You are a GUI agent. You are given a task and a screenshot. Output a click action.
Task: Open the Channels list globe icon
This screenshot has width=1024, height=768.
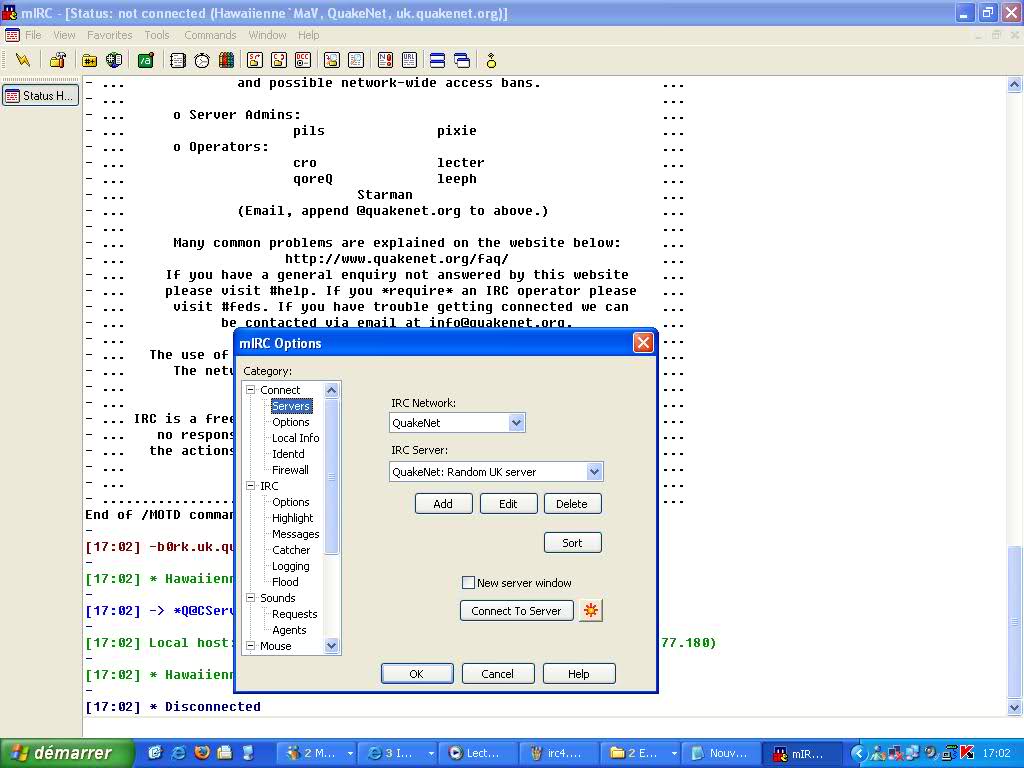pyautogui.click(x=114, y=60)
